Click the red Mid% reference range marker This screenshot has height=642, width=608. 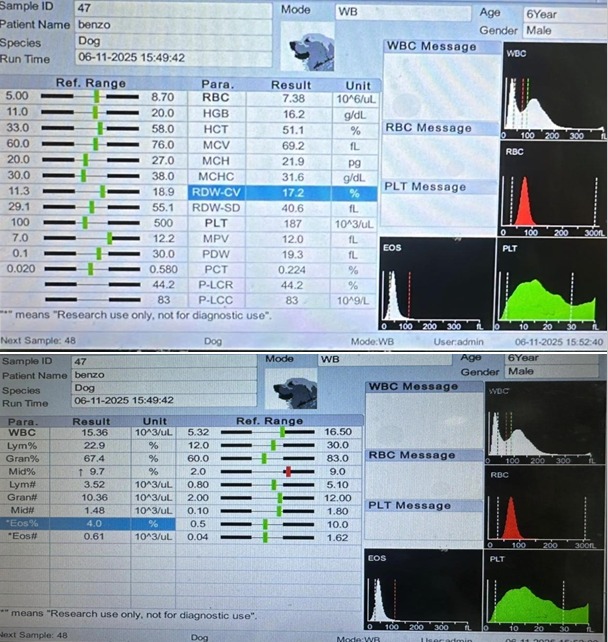click(x=286, y=470)
